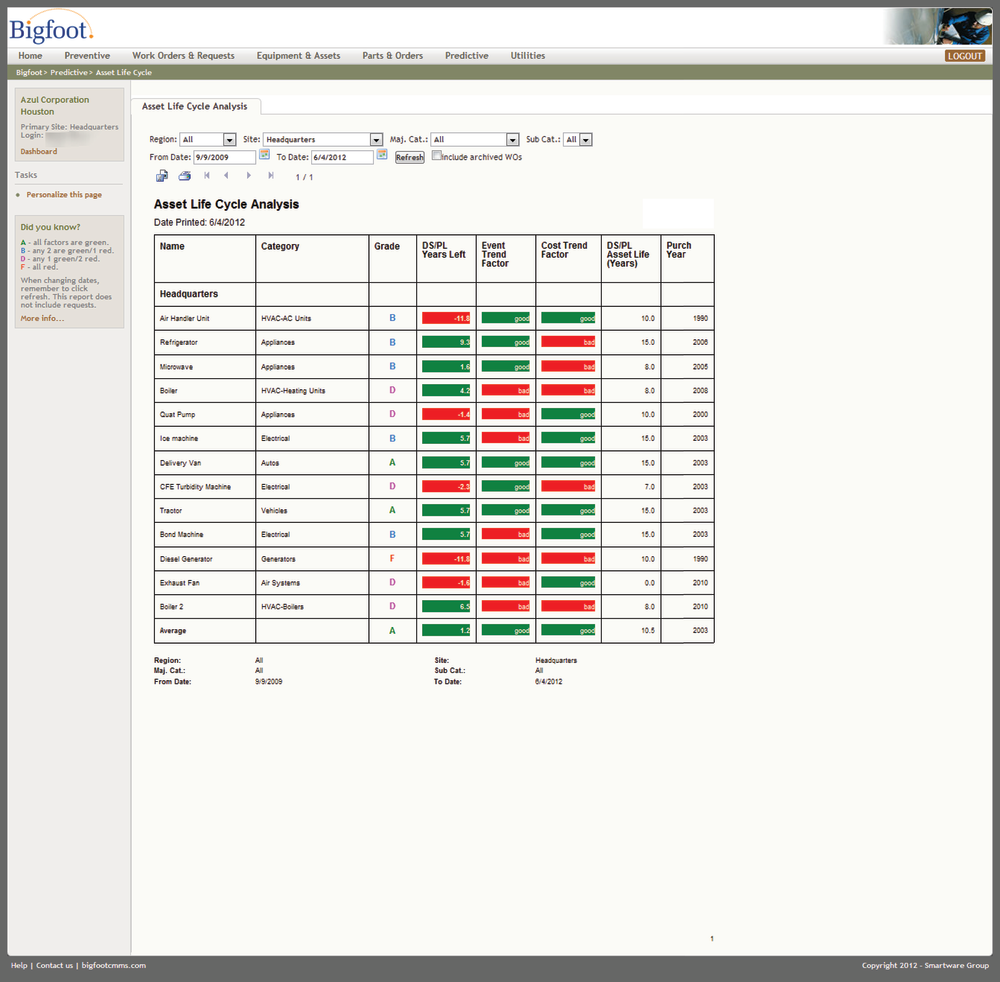The height and width of the screenshot is (982, 1000).
Task: Open the Maj. Cat. dropdown
Action: [x=513, y=139]
